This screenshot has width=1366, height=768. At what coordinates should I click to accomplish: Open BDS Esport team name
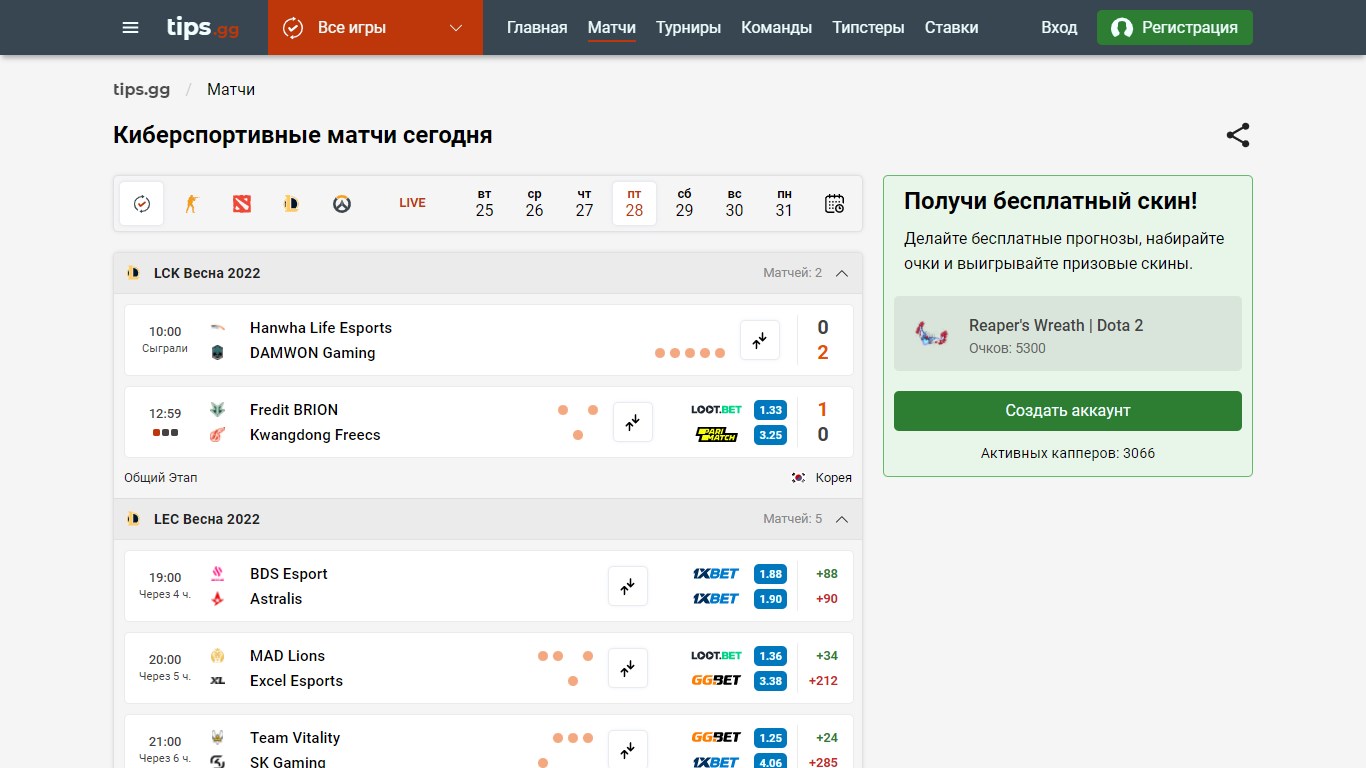click(x=289, y=574)
